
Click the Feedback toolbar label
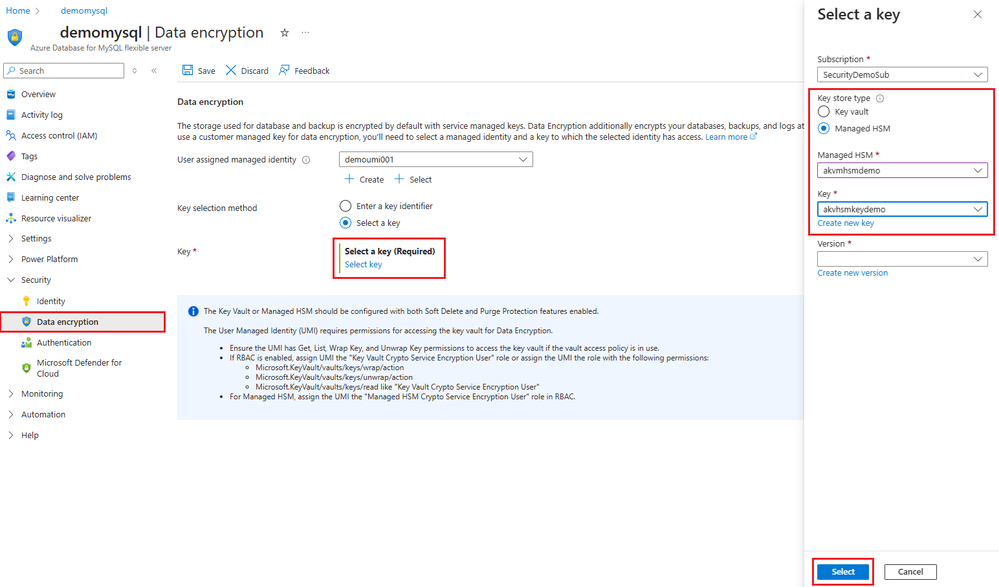(312, 71)
